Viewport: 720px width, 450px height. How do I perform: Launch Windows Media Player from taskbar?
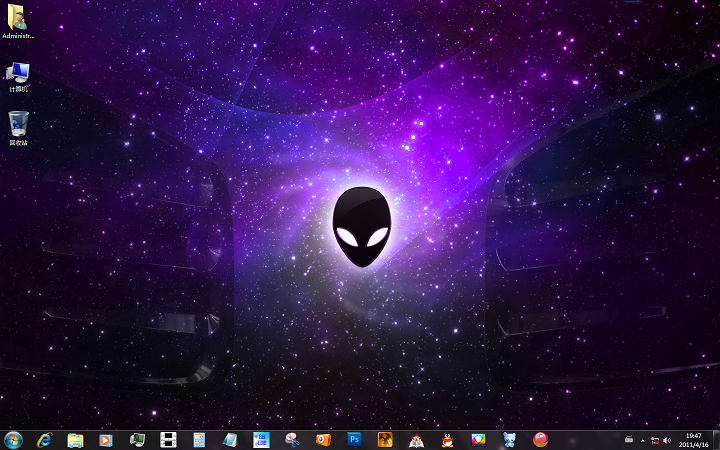106,440
